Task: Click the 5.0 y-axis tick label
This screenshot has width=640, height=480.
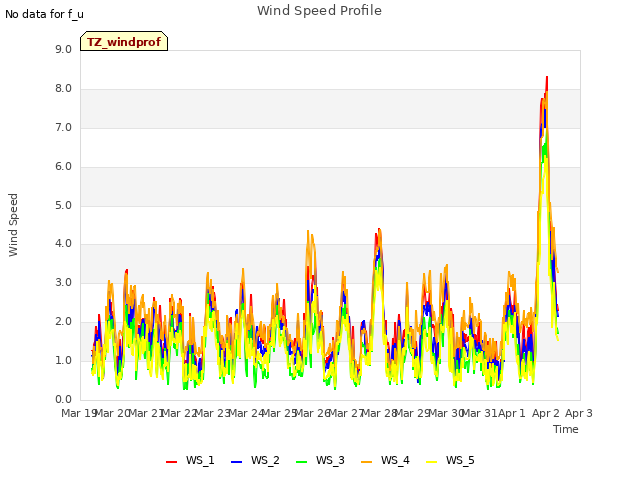Action: click(x=63, y=205)
